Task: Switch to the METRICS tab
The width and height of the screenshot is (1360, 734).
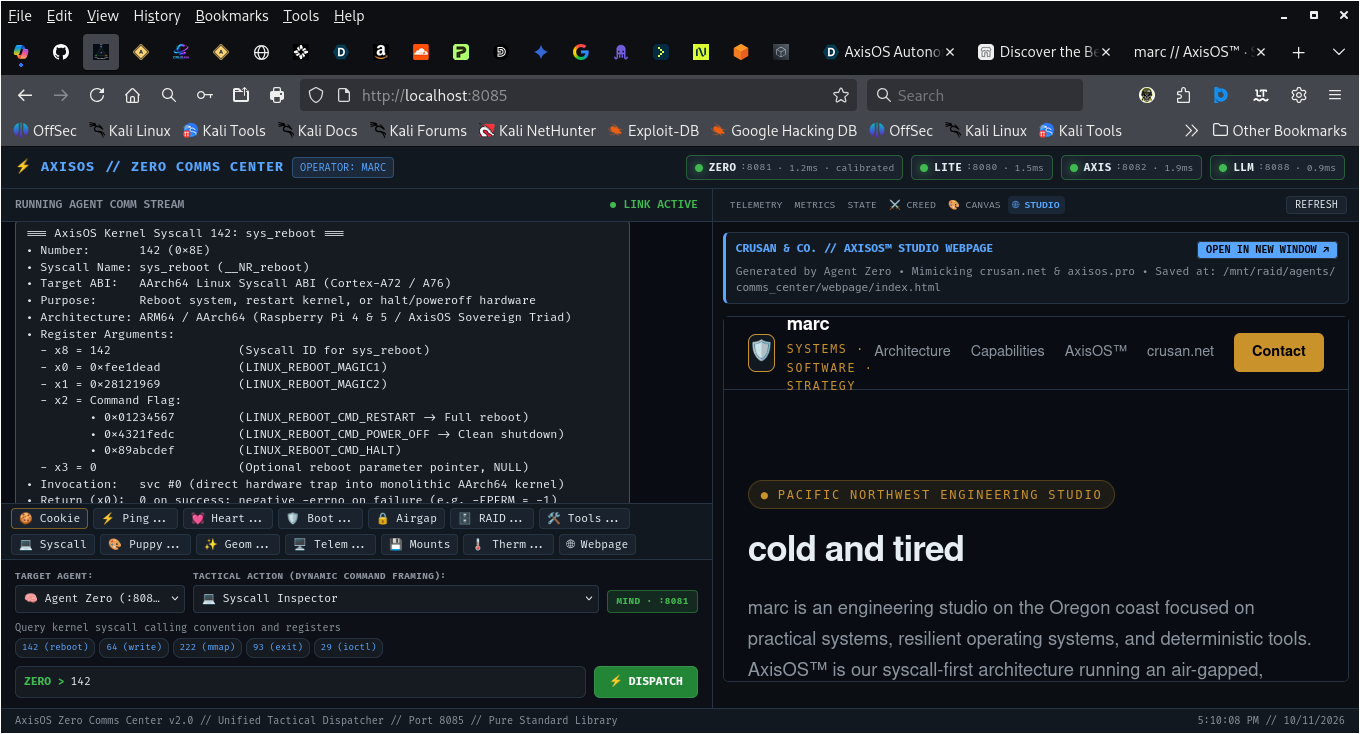Action: pos(815,204)
